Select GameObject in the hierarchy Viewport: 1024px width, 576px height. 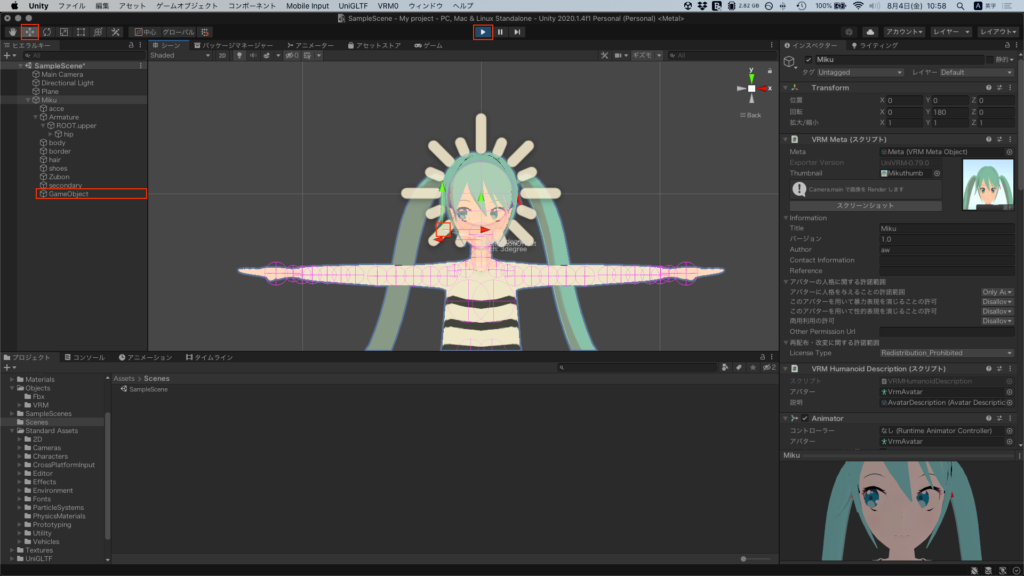point(68,194)
